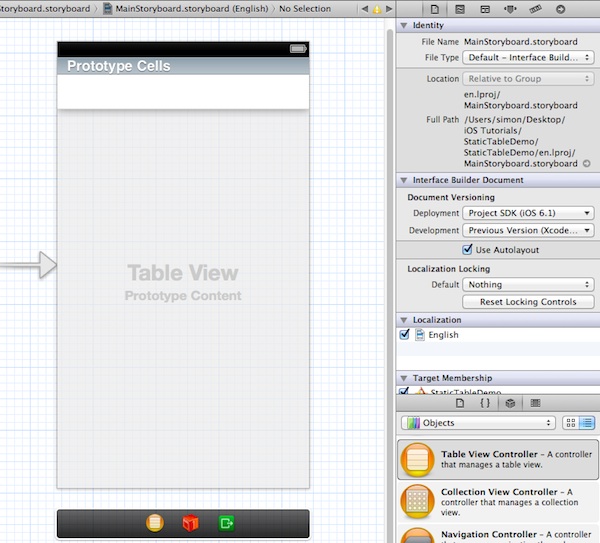The height and width of the screenshot is (543, 600).
Task: Open the Quick Help inspector
Action: 459,8
